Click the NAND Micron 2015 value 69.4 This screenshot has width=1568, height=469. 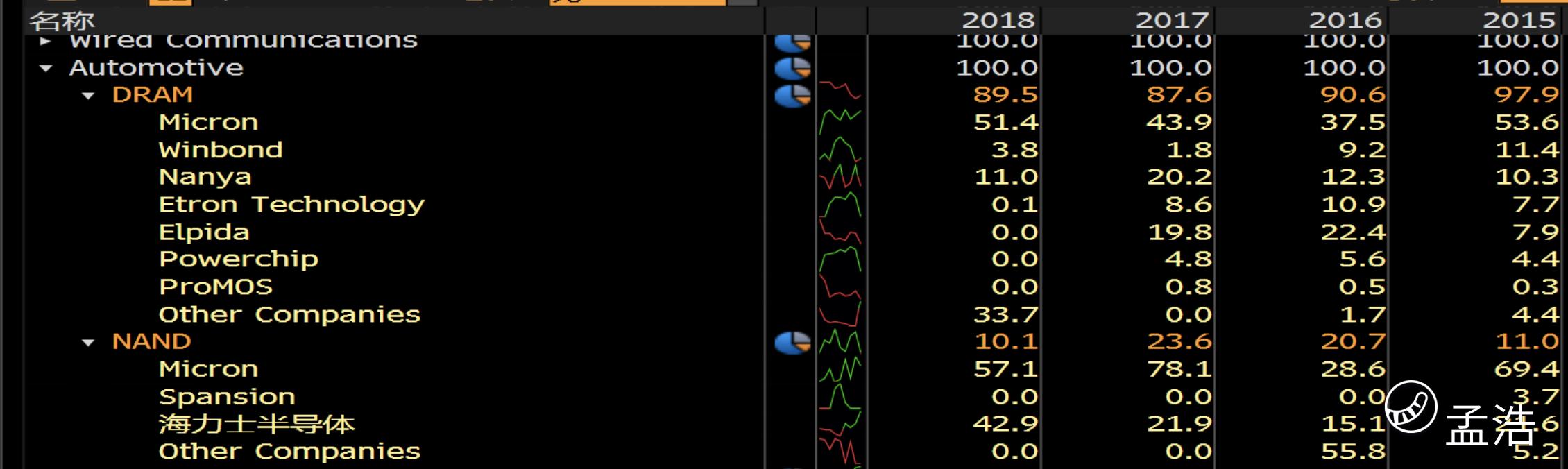pyautogui.click(x=1526, y=369)
